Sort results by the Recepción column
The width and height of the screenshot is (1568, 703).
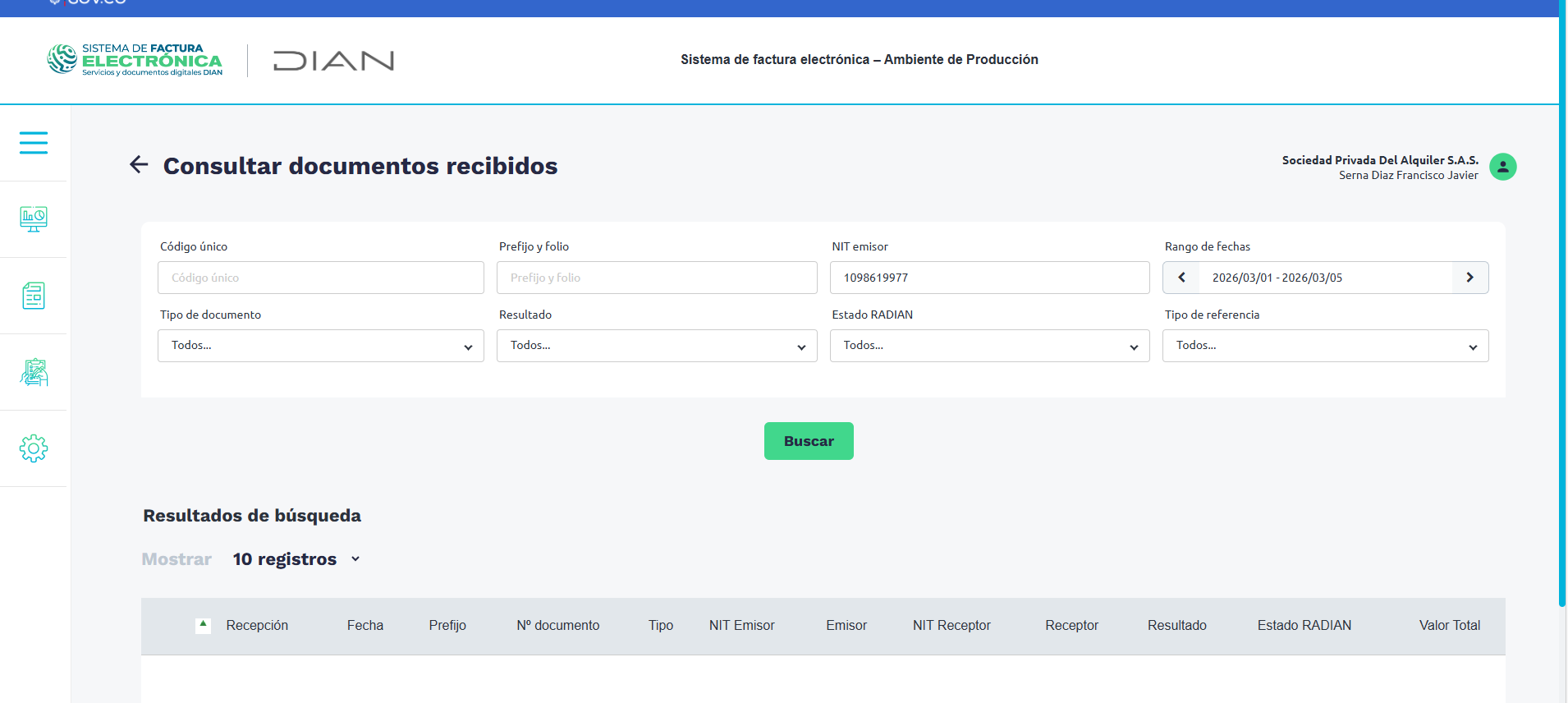coord(256,626)
